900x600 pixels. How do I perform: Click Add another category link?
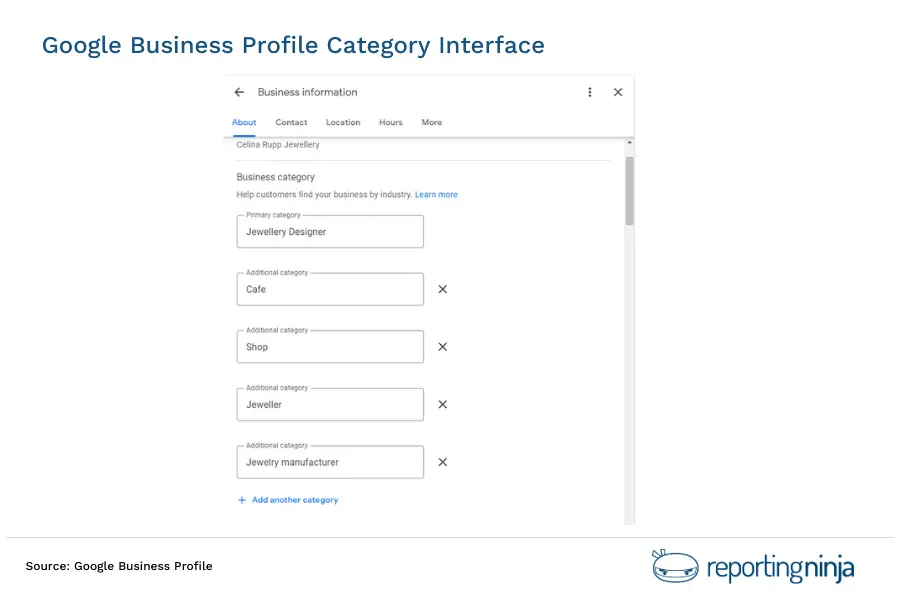pos(294,500)
